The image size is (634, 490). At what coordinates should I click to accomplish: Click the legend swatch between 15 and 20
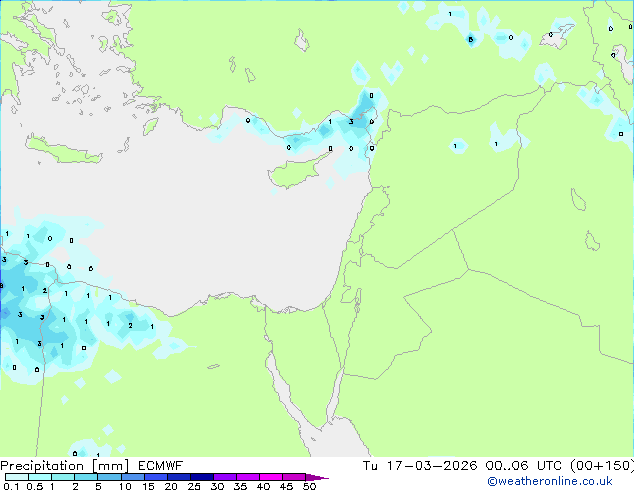coord(155,477)
